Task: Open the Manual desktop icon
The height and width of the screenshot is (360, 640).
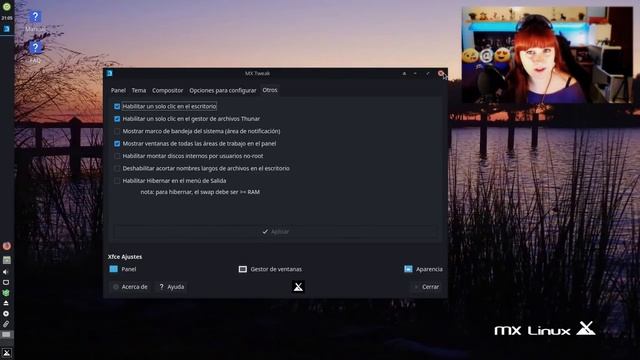Action: click(x=35, y=21)
